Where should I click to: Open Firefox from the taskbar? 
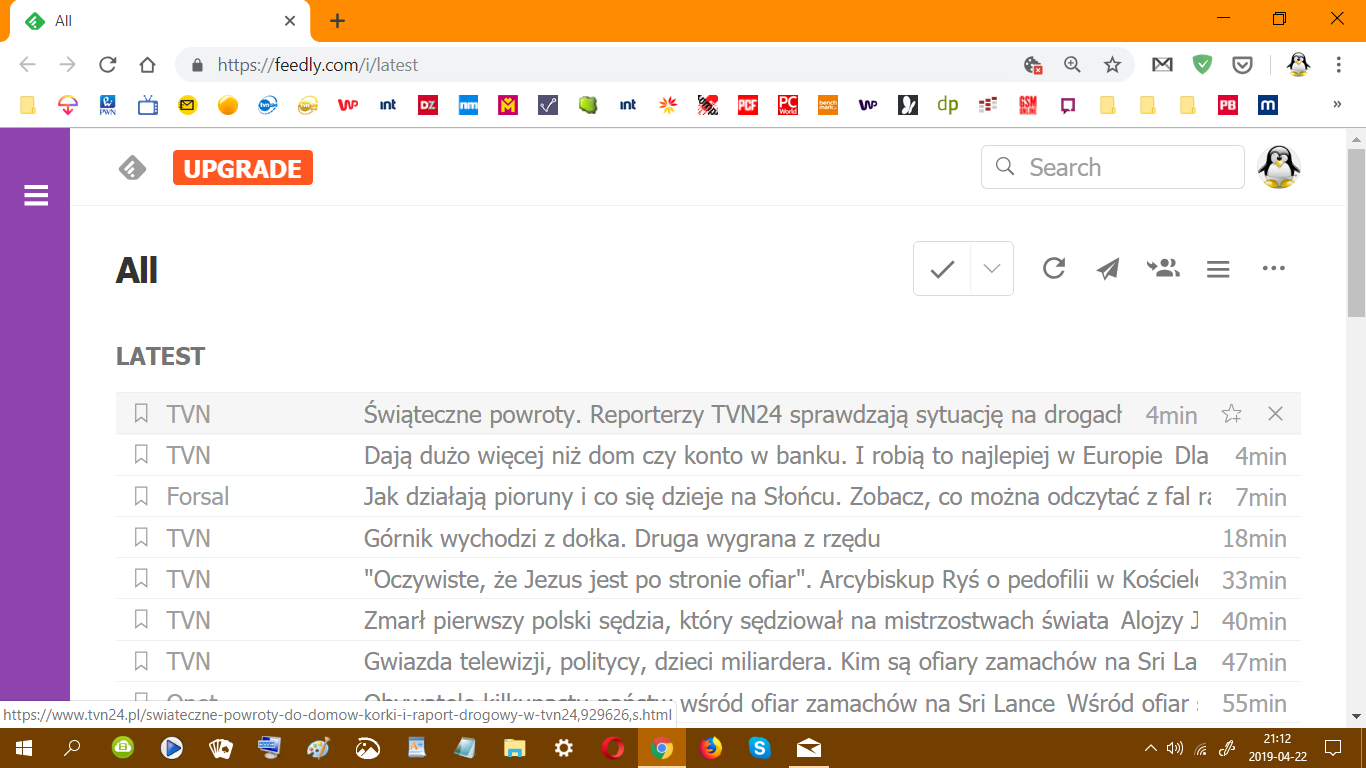pos(711,748)
